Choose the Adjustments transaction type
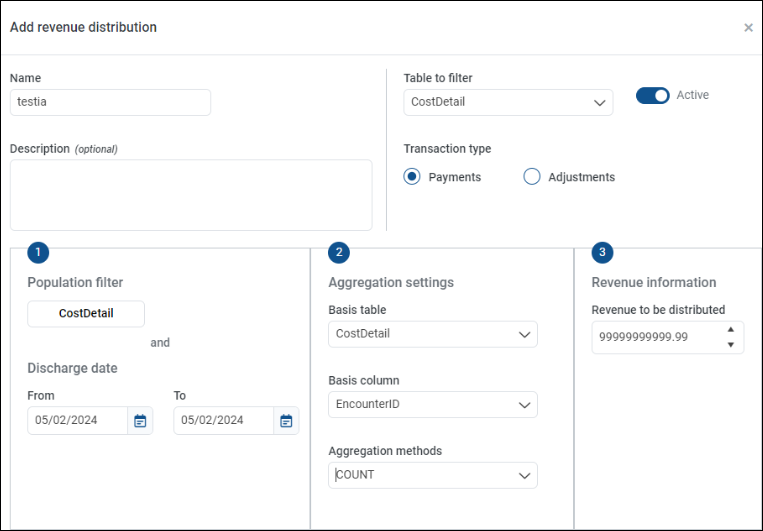763x531 pixels. tap(531, 176)
